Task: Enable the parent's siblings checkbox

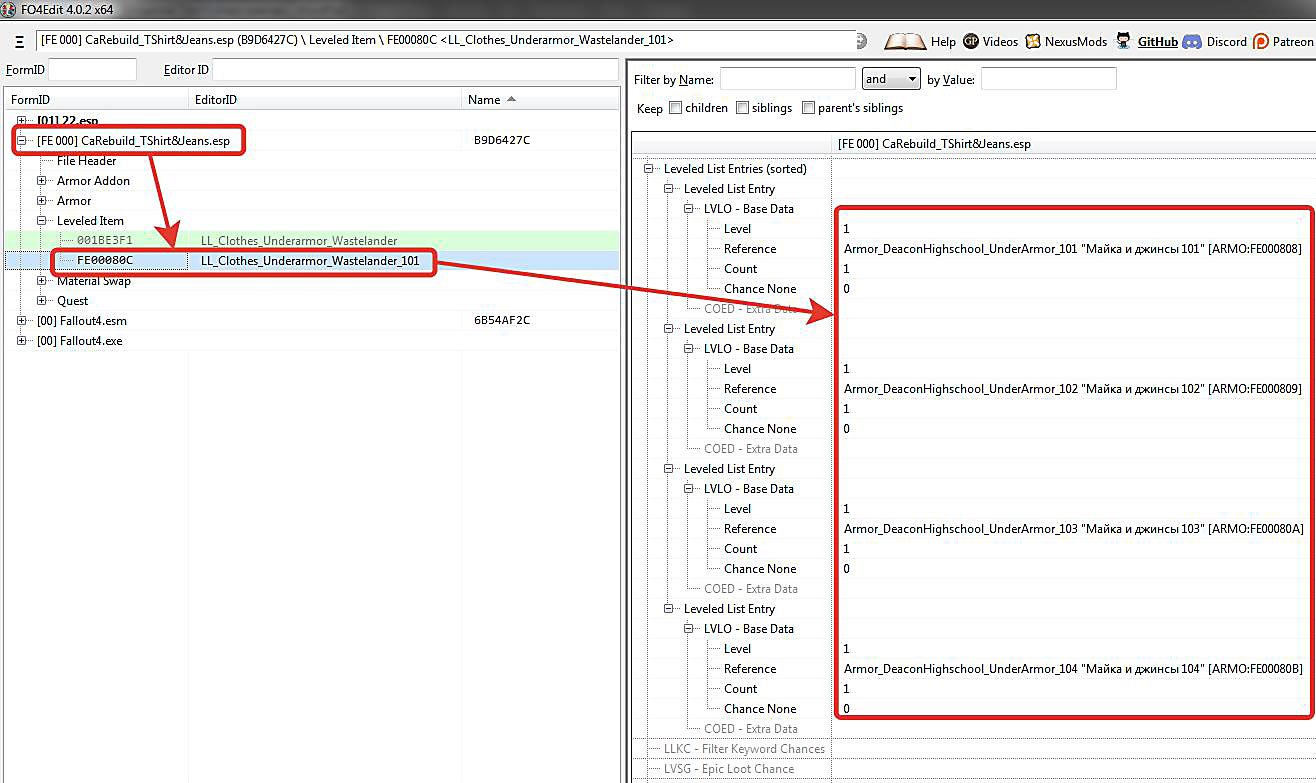Action: (808, 108)
